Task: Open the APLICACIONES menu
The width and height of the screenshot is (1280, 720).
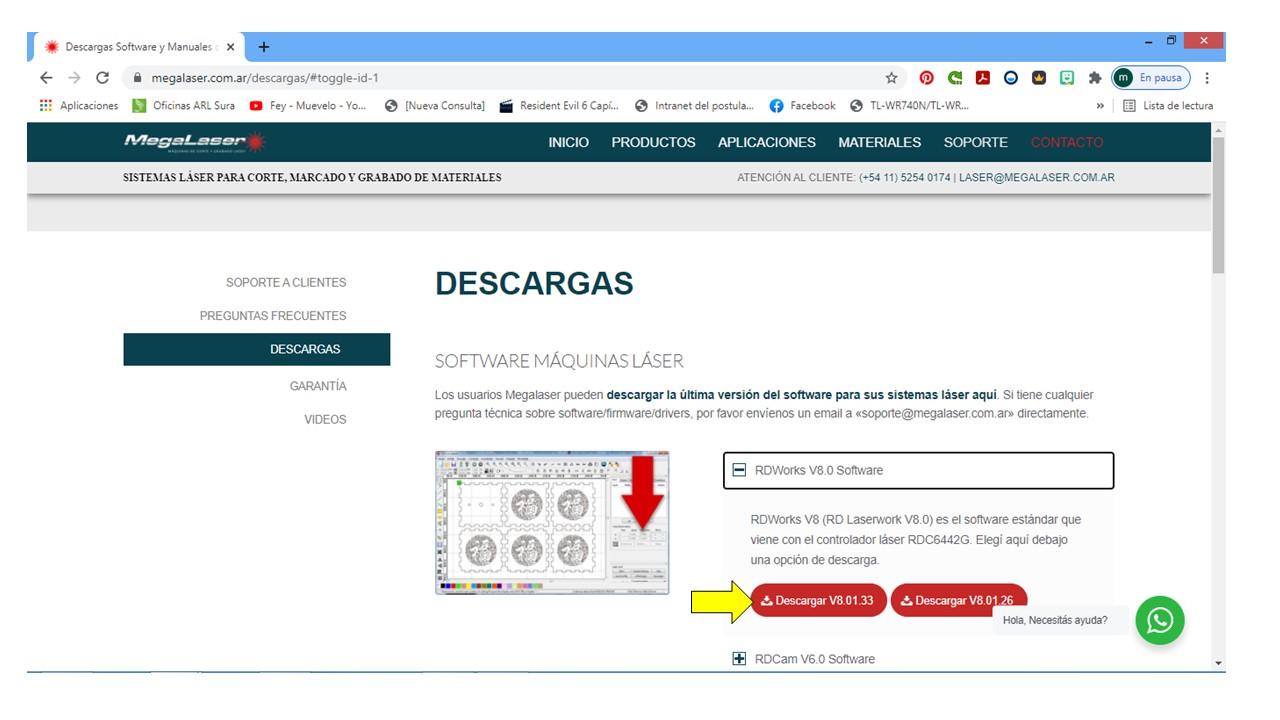Action: point(767,143)
